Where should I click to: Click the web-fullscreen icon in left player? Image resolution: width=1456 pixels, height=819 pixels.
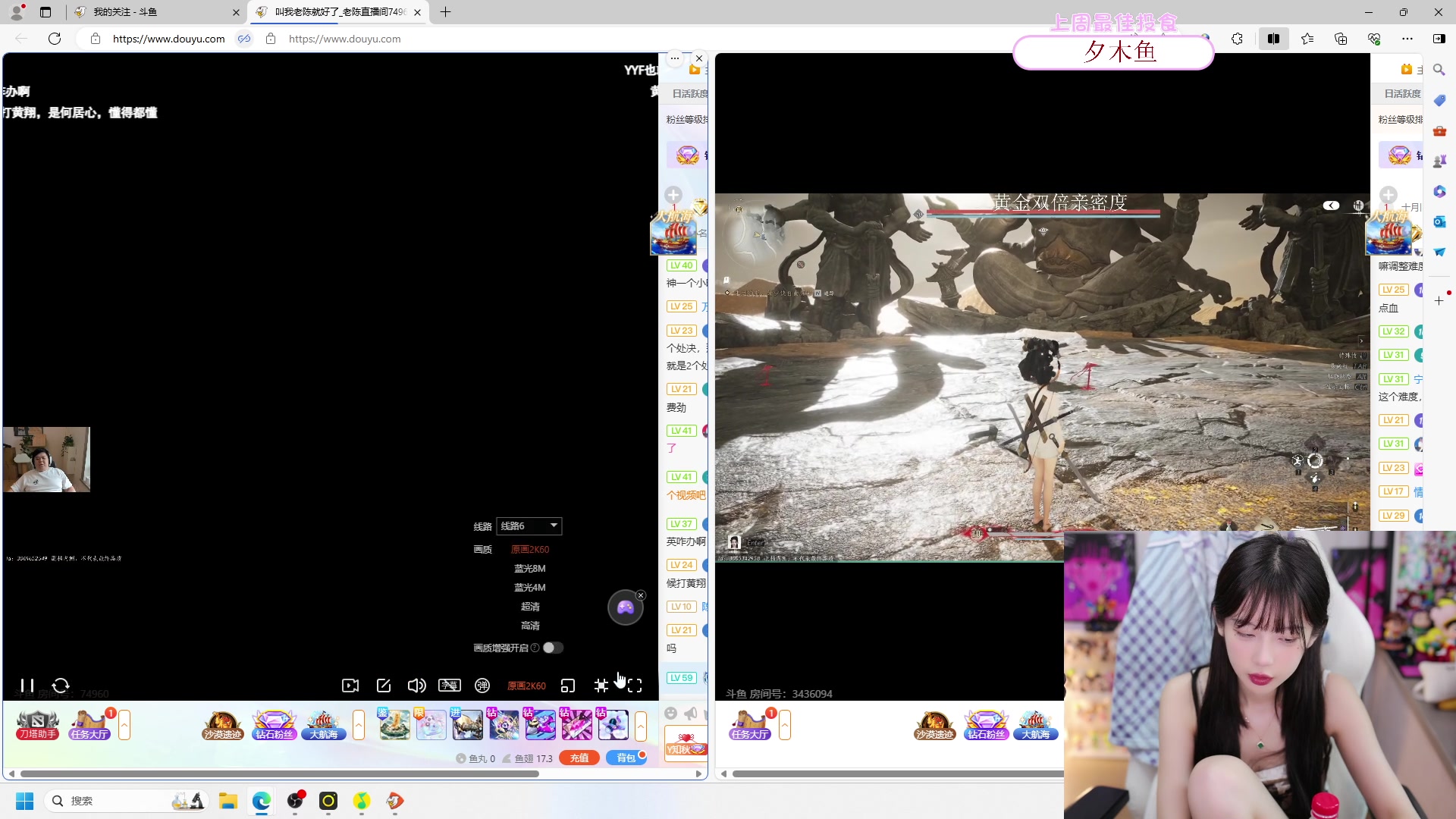tap(601, 686)
